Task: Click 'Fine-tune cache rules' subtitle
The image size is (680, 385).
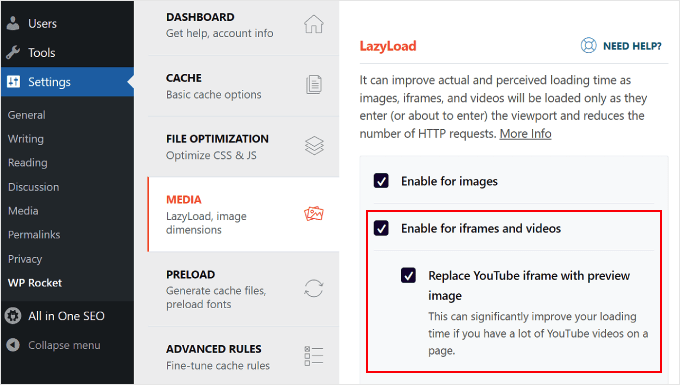Action: [218, 365]
